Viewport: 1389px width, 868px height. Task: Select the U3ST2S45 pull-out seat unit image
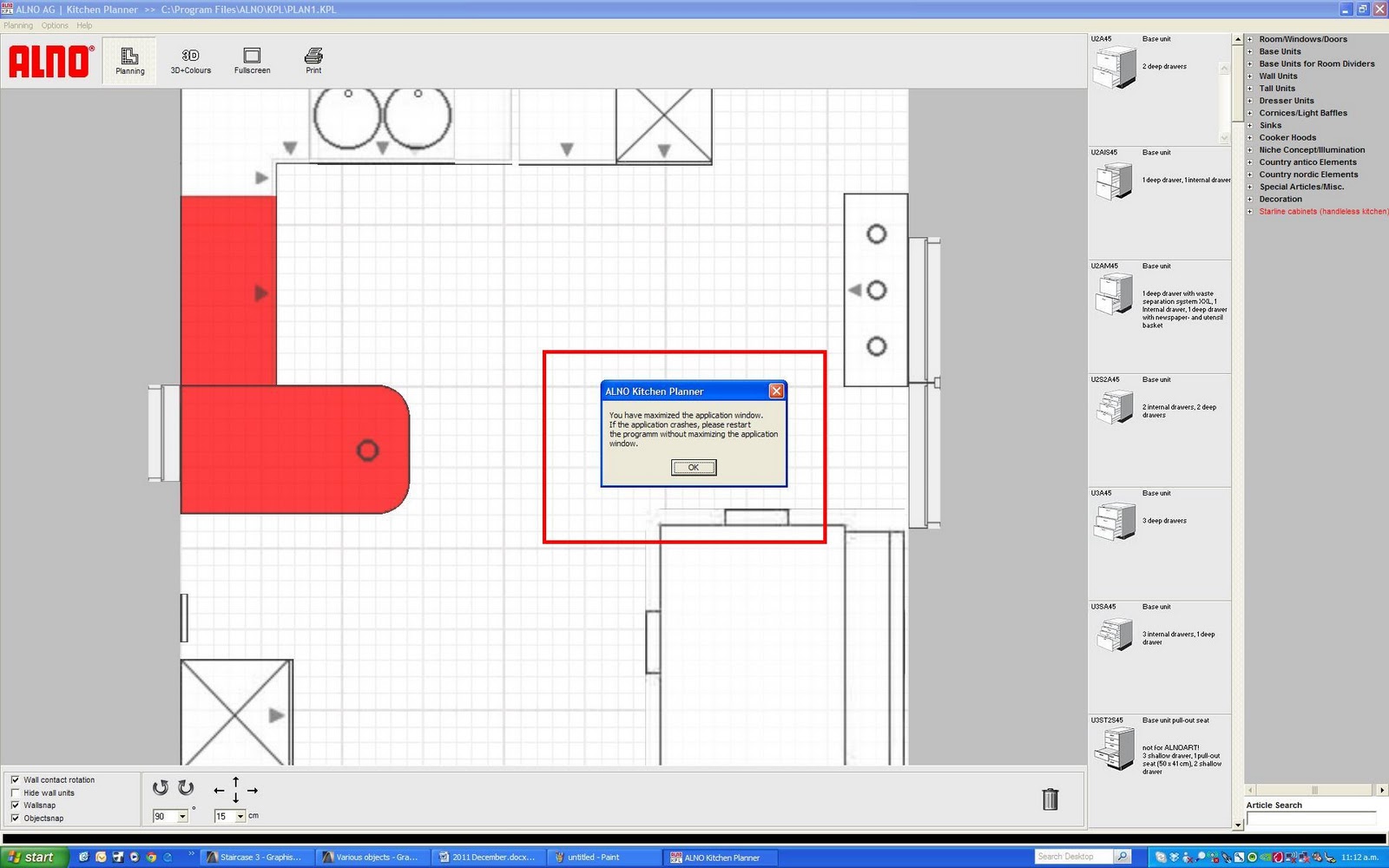pyautogui.click(x=1115, y=749)
